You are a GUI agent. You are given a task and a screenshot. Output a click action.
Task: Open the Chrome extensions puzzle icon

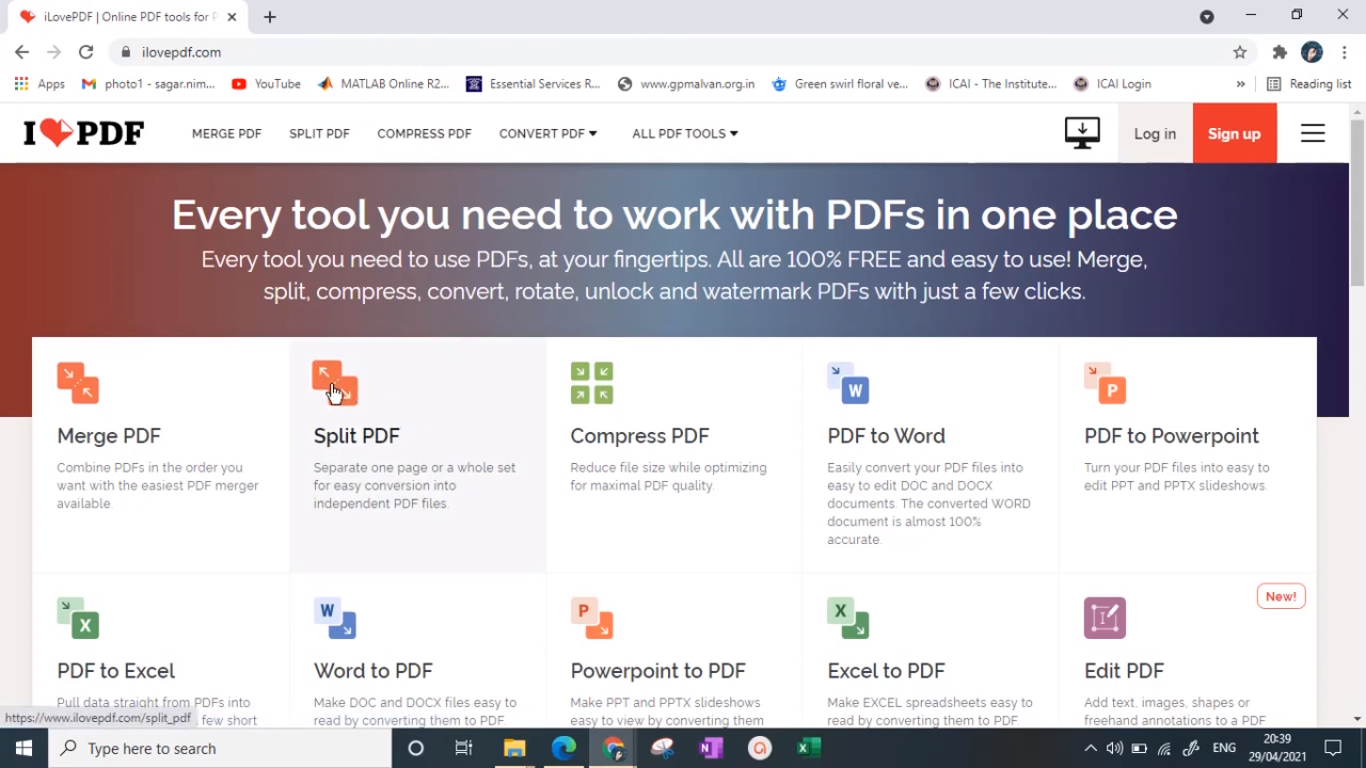(x=1279, y=52)
